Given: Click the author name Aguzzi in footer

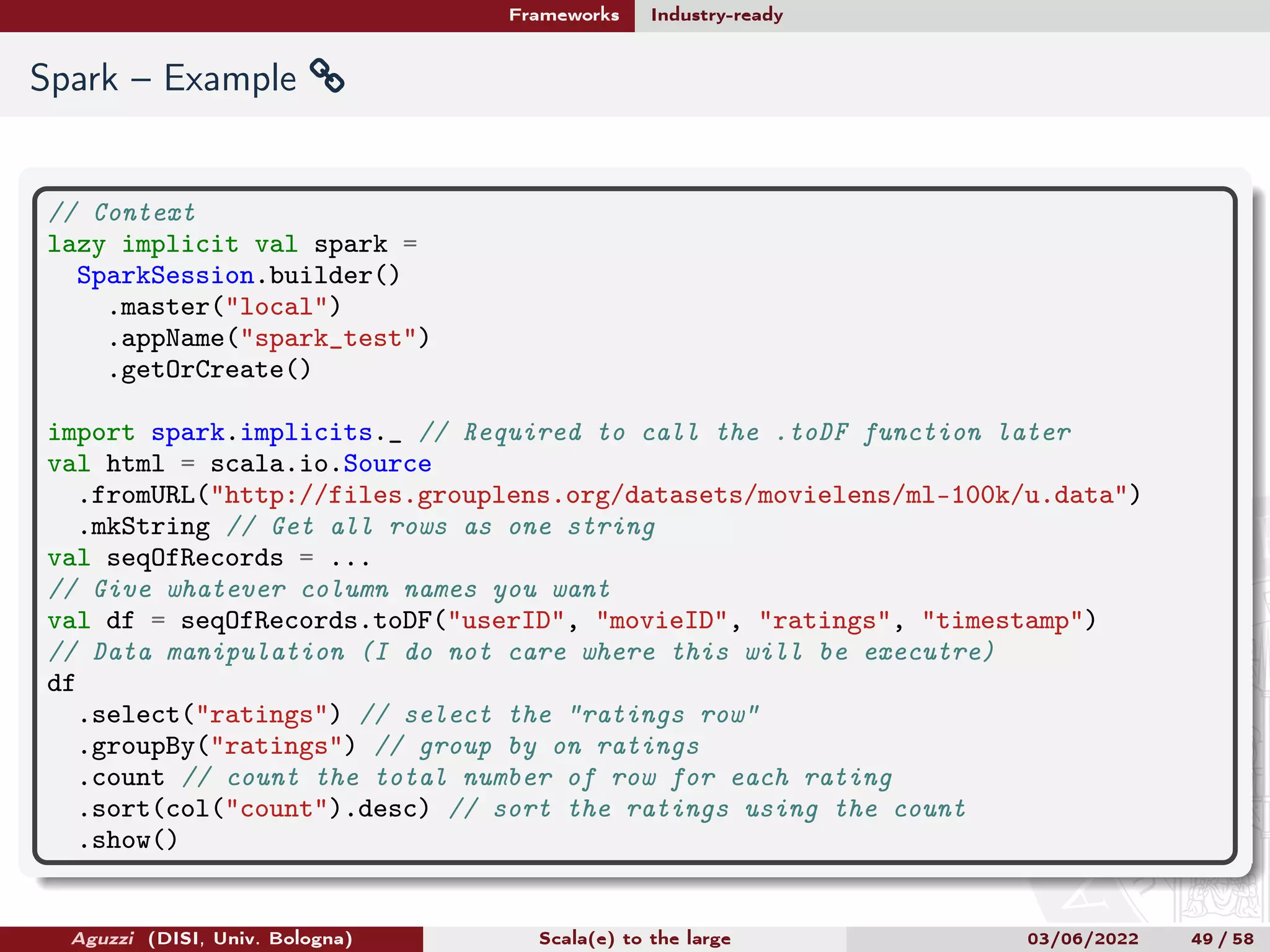Looking at the screenshot, I should pos(103,938).
